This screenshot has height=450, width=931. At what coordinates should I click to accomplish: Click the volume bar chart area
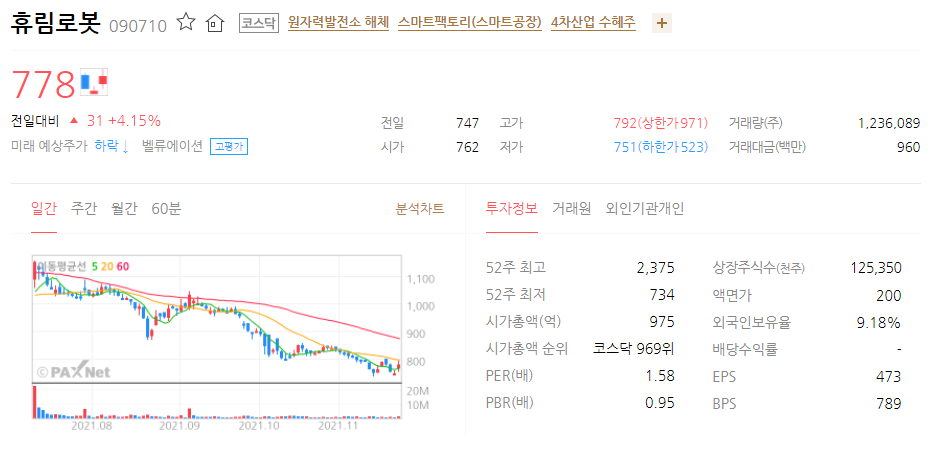pos(217,402)
